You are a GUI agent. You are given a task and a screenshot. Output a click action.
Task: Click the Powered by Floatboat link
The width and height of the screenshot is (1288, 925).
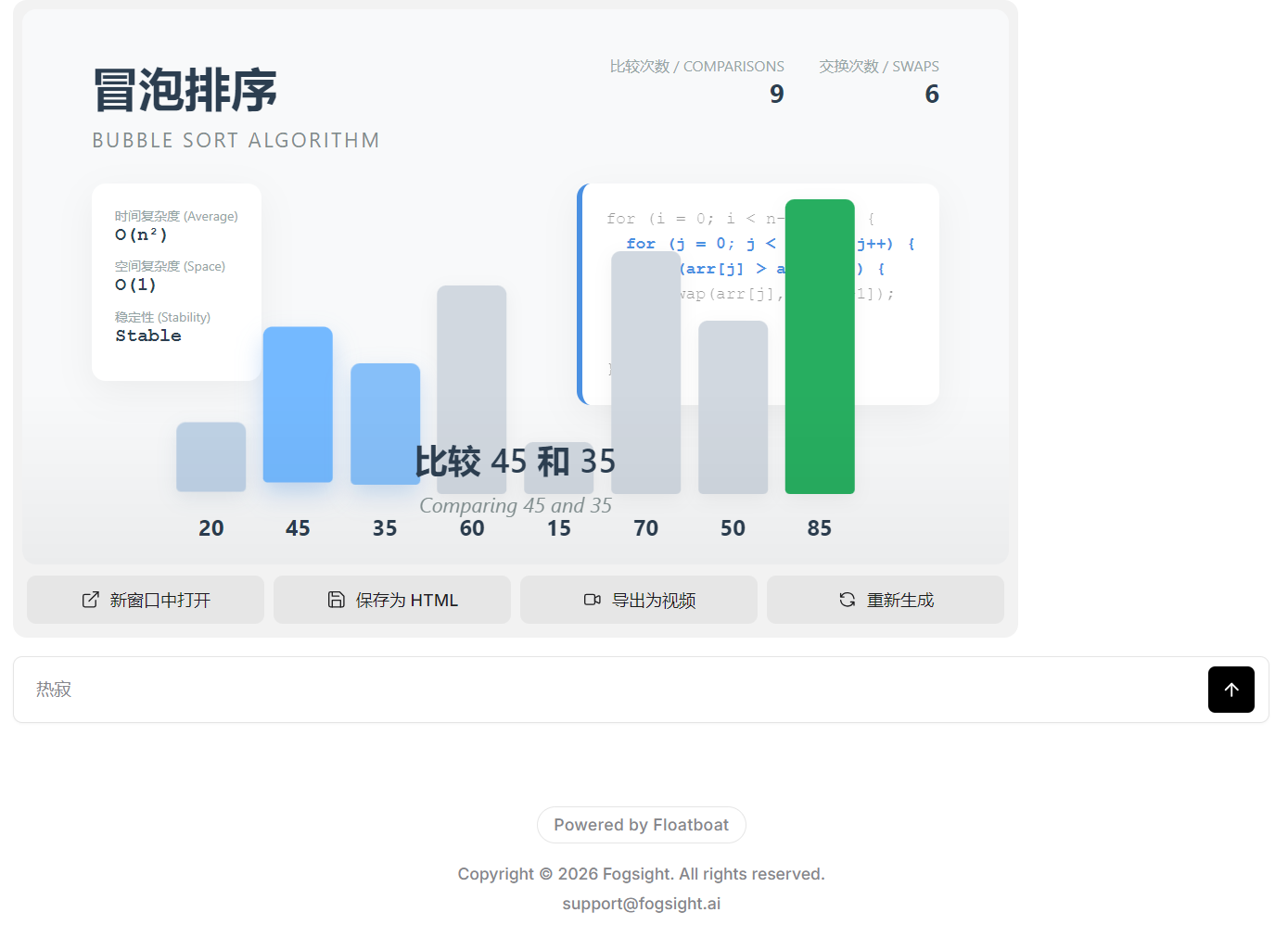642,825
